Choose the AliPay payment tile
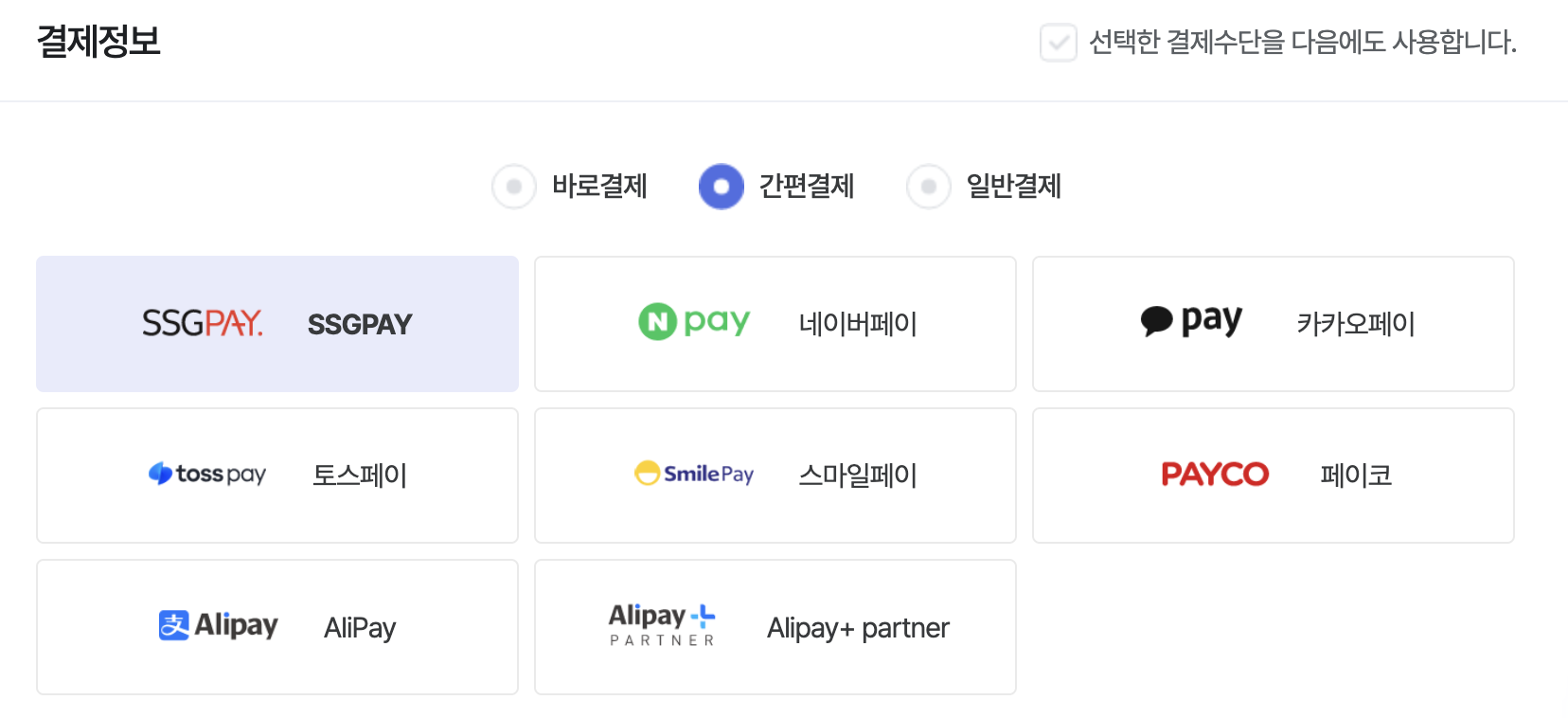 tap(276, 626)
